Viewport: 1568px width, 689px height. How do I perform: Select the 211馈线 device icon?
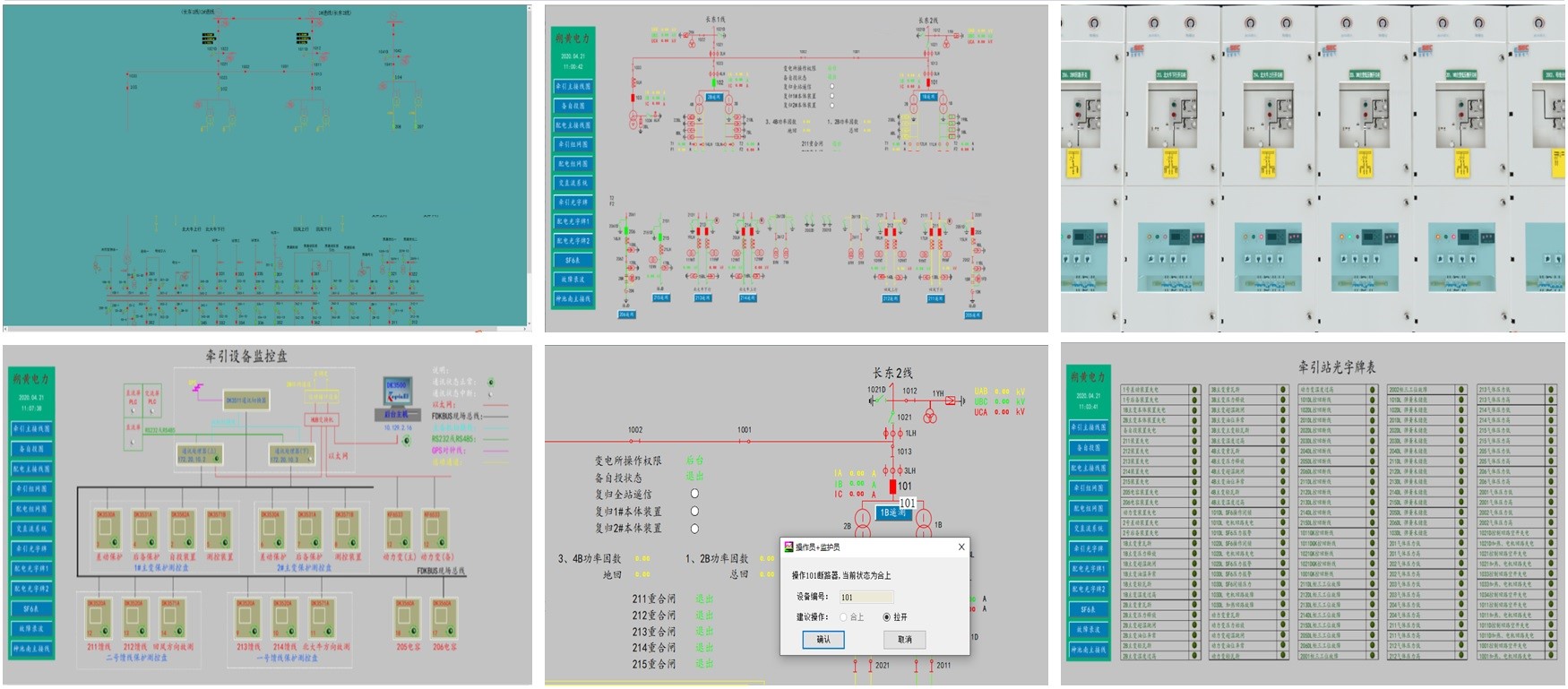click(98, 619)
